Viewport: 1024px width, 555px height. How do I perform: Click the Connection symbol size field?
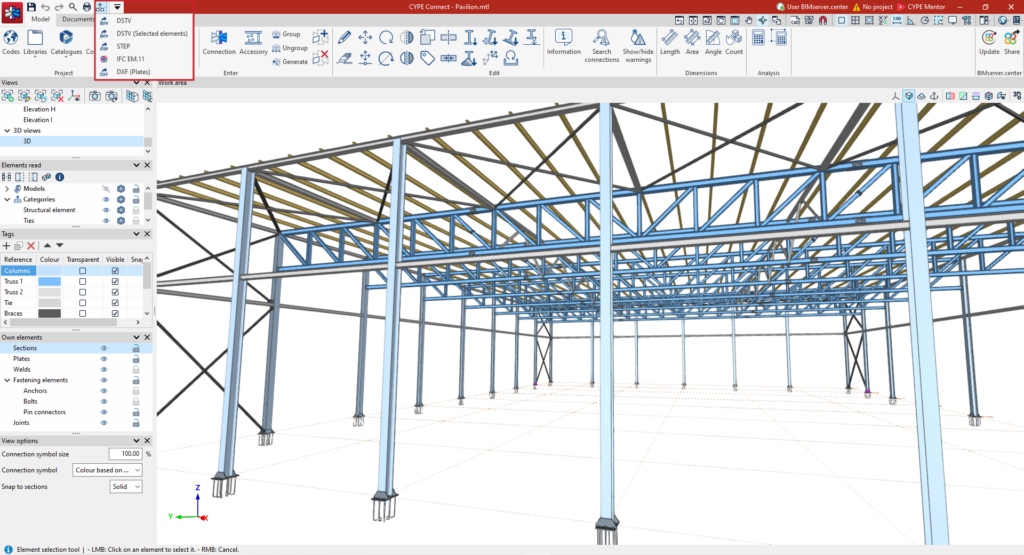[125, 454]
